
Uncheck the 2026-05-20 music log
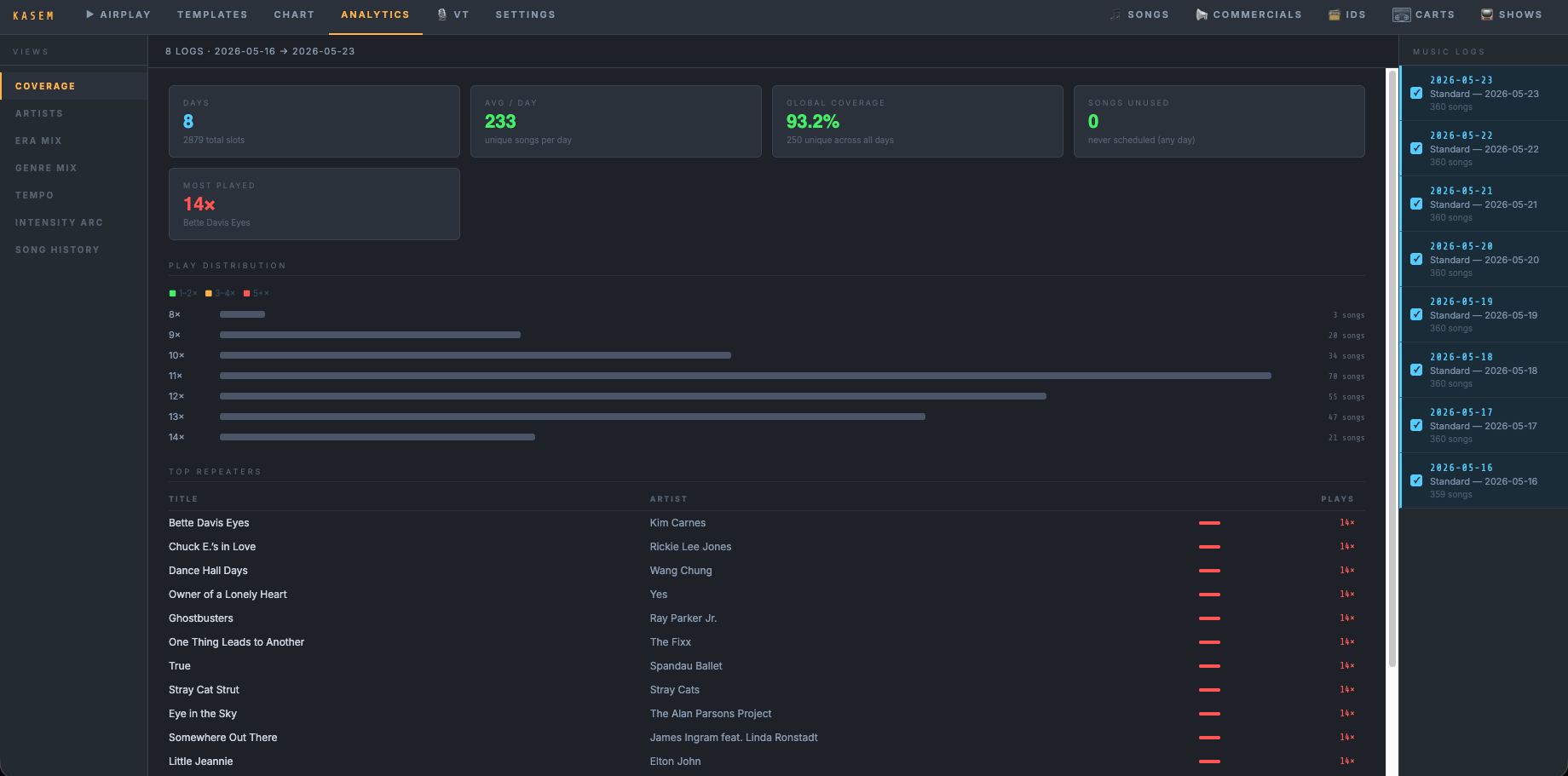pyautogui.click(x=1416, y=259)
